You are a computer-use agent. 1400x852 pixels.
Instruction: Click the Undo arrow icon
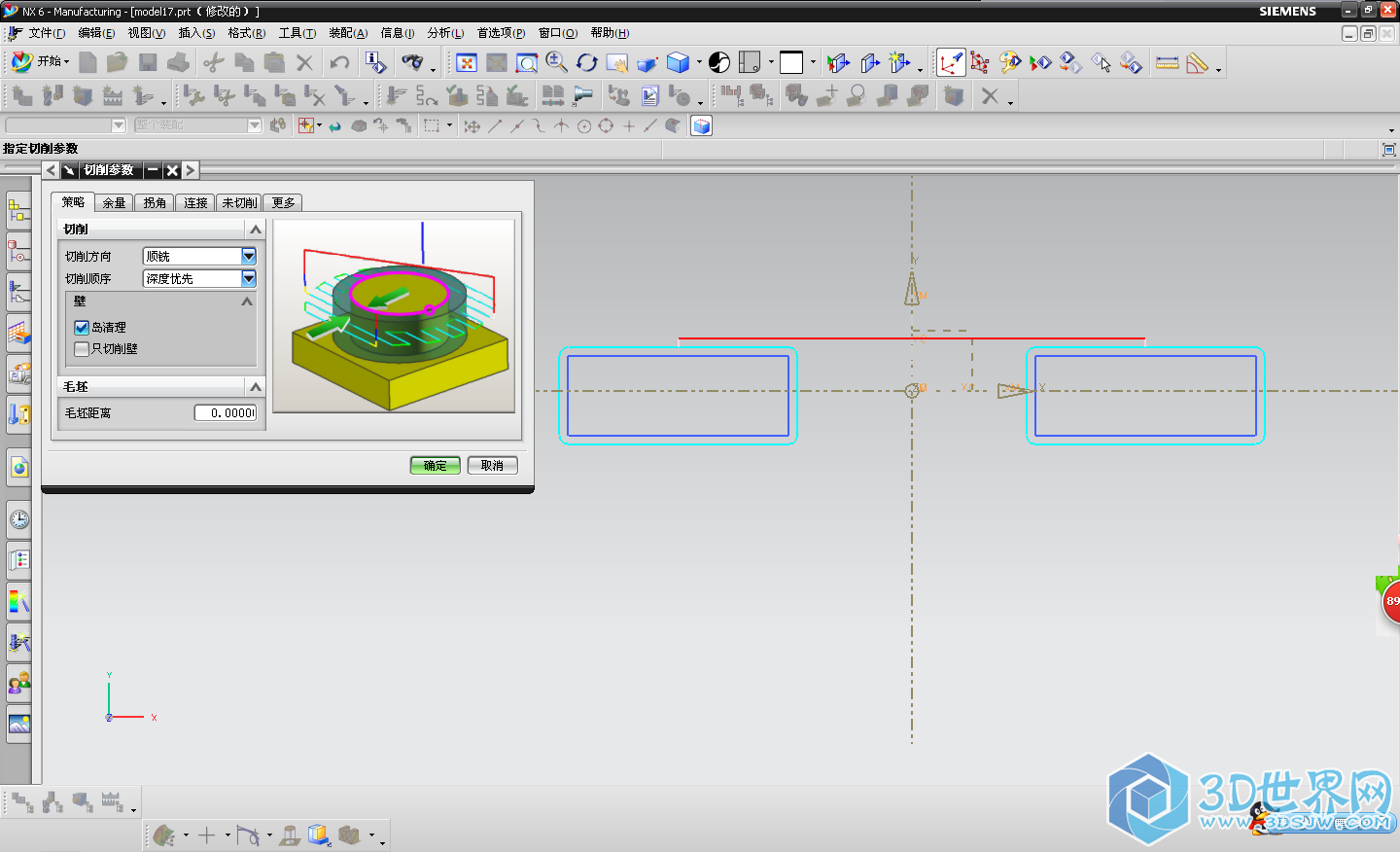[339, 62]
